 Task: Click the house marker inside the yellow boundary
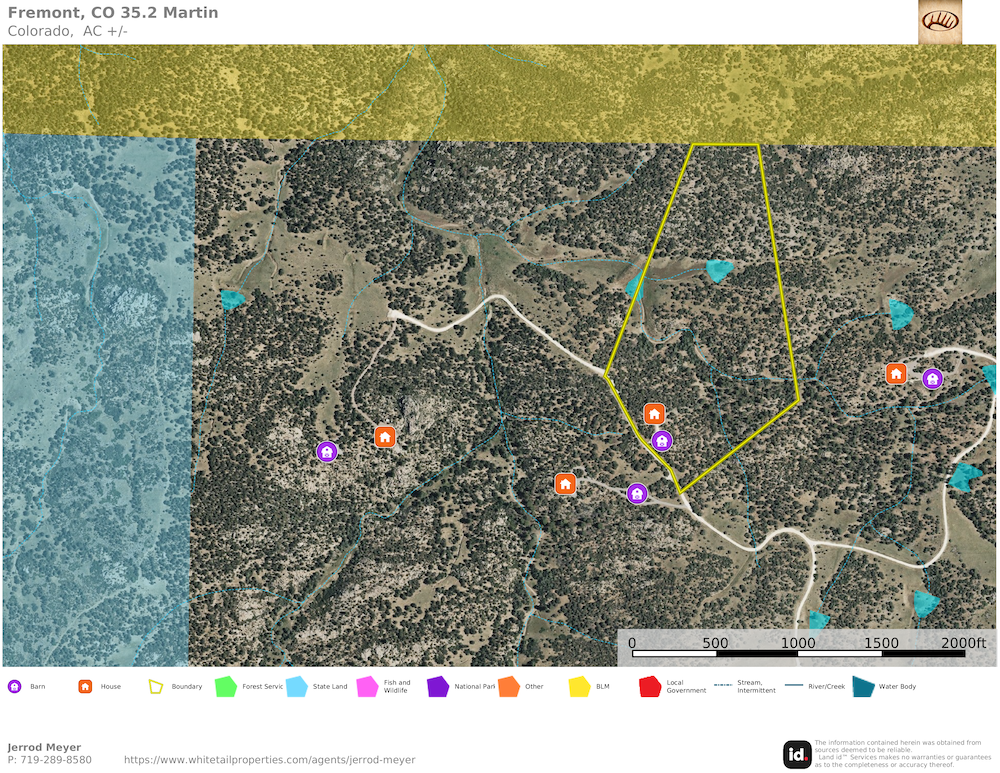(x=654, y=414)
